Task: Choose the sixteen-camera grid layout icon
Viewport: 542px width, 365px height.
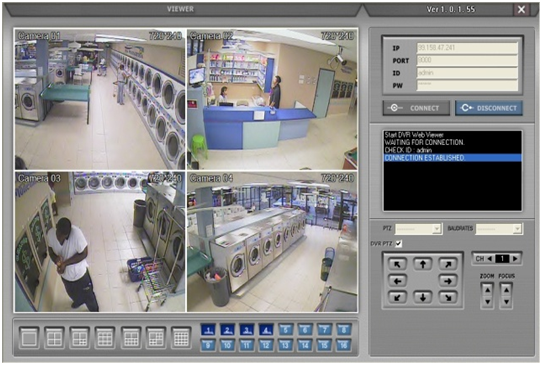Action: (x=181, y=337)
